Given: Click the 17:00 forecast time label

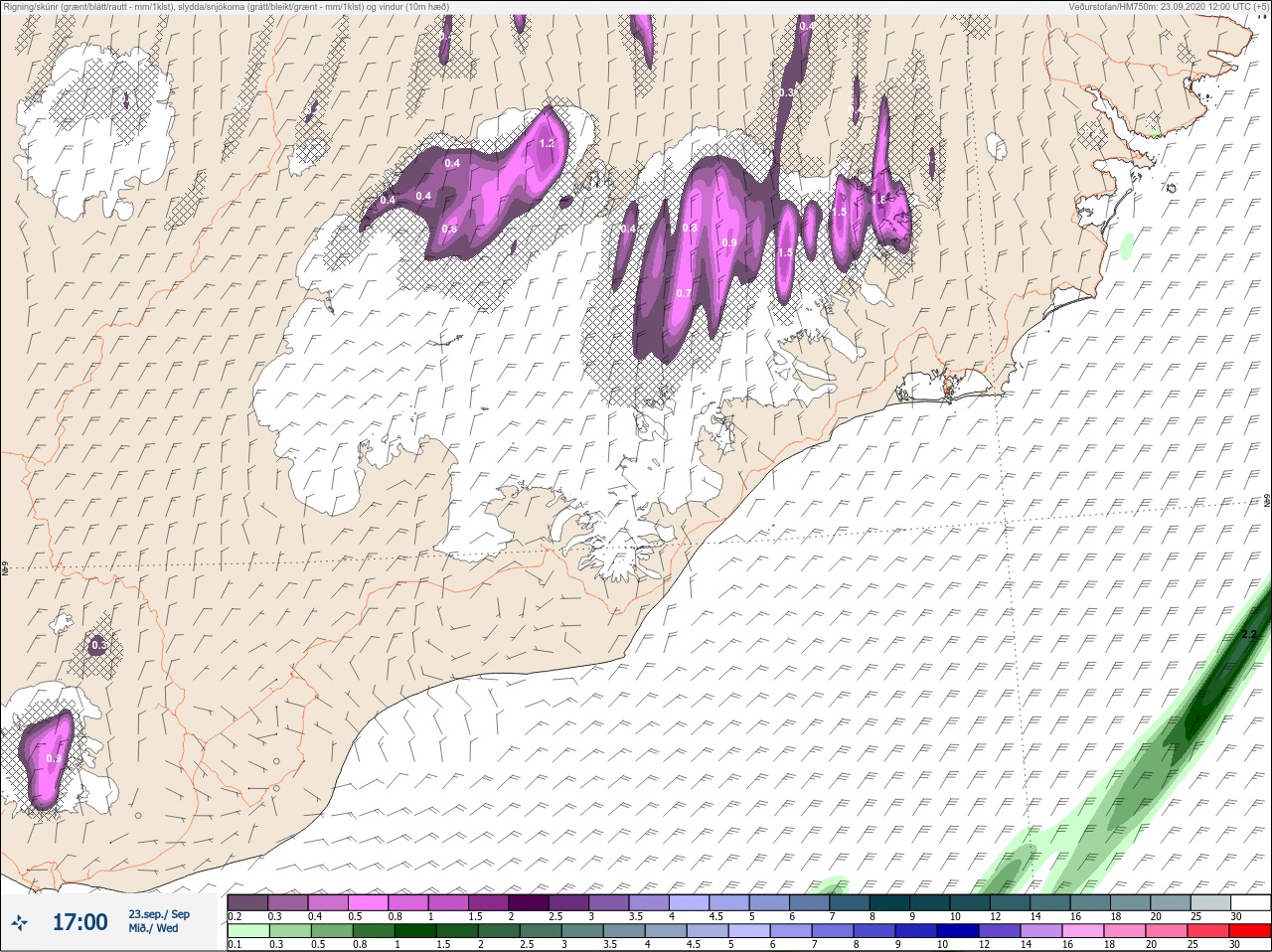Looking at the screenshot, I should tap(79, 923).
